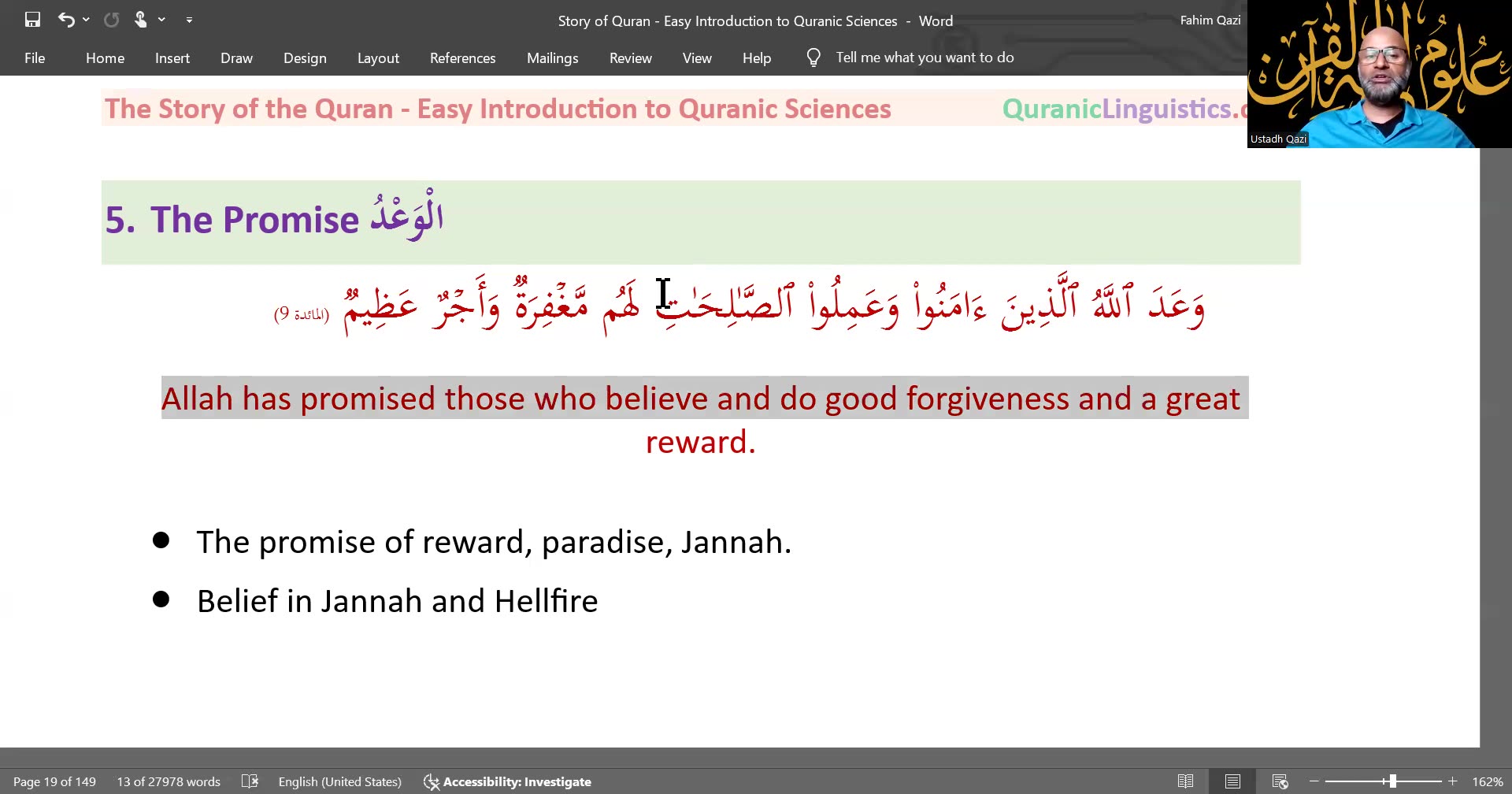
Task: Switch to the References ribbon tab
Action: click(462, 58)
